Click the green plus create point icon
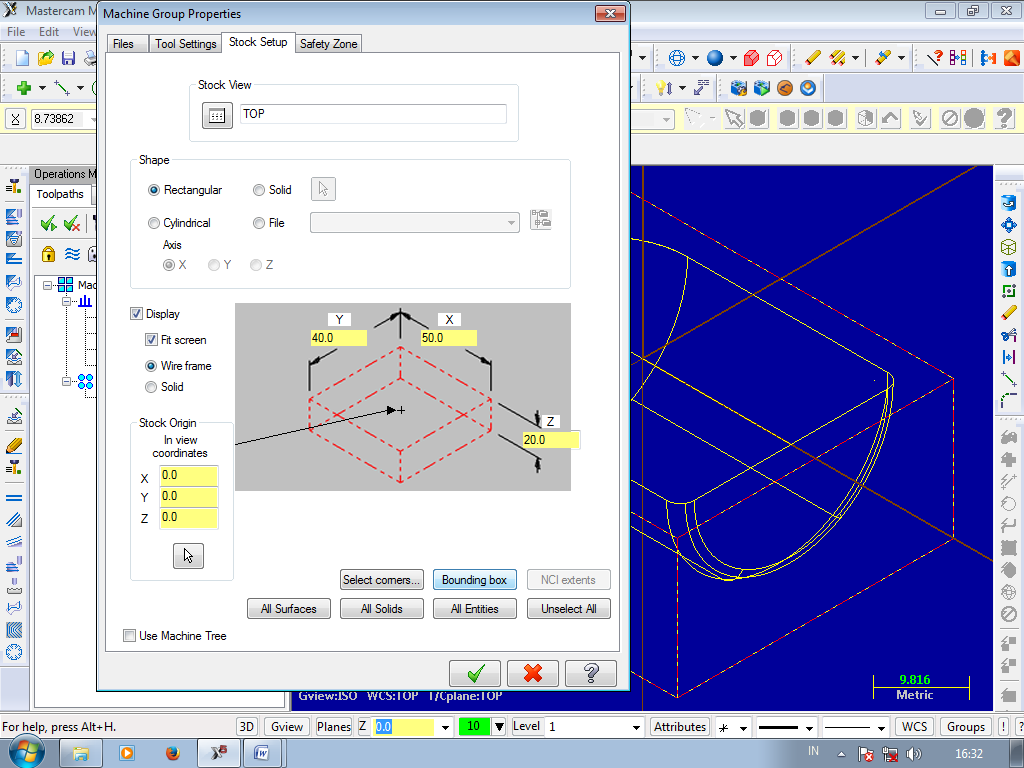The image size is (1024, 768). click(24, 88)
